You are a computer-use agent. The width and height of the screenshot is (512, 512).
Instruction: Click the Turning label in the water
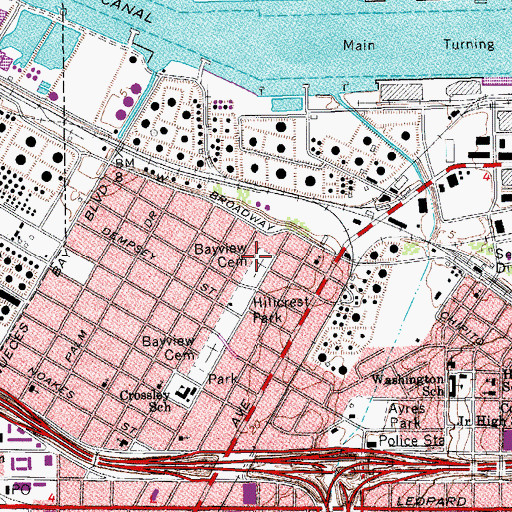[469, 44]
